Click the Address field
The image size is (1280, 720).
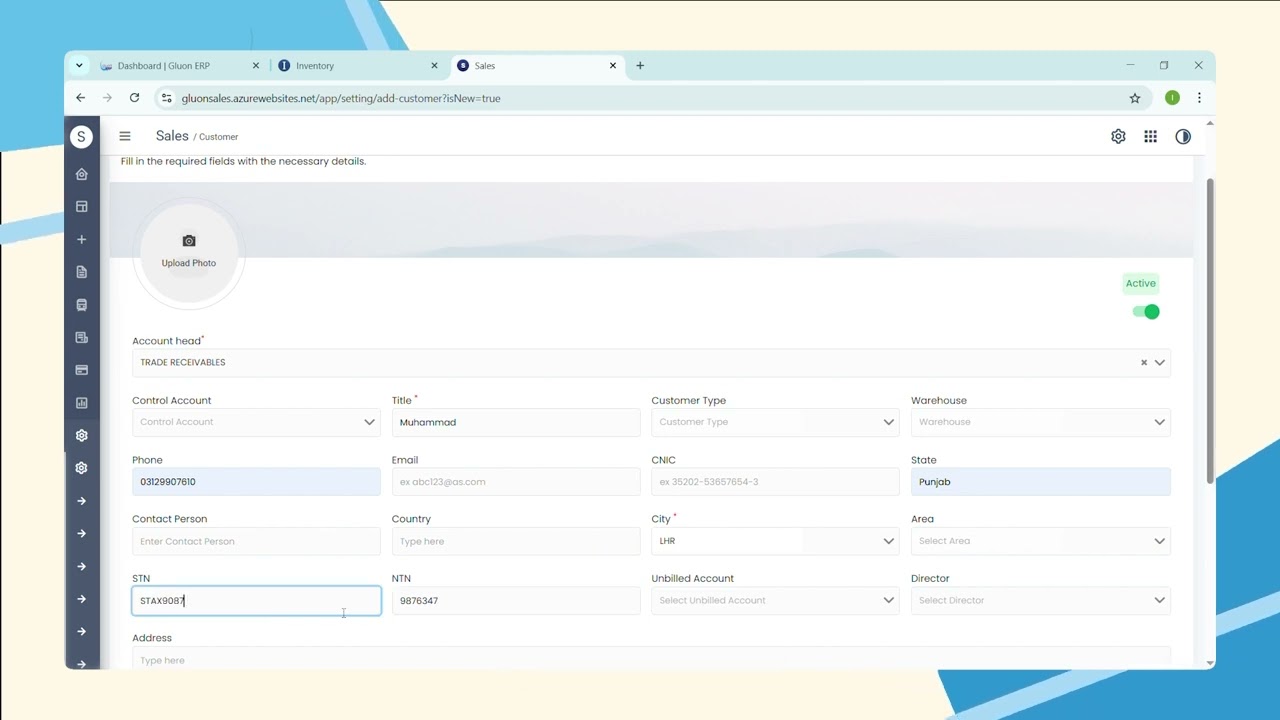651,658
